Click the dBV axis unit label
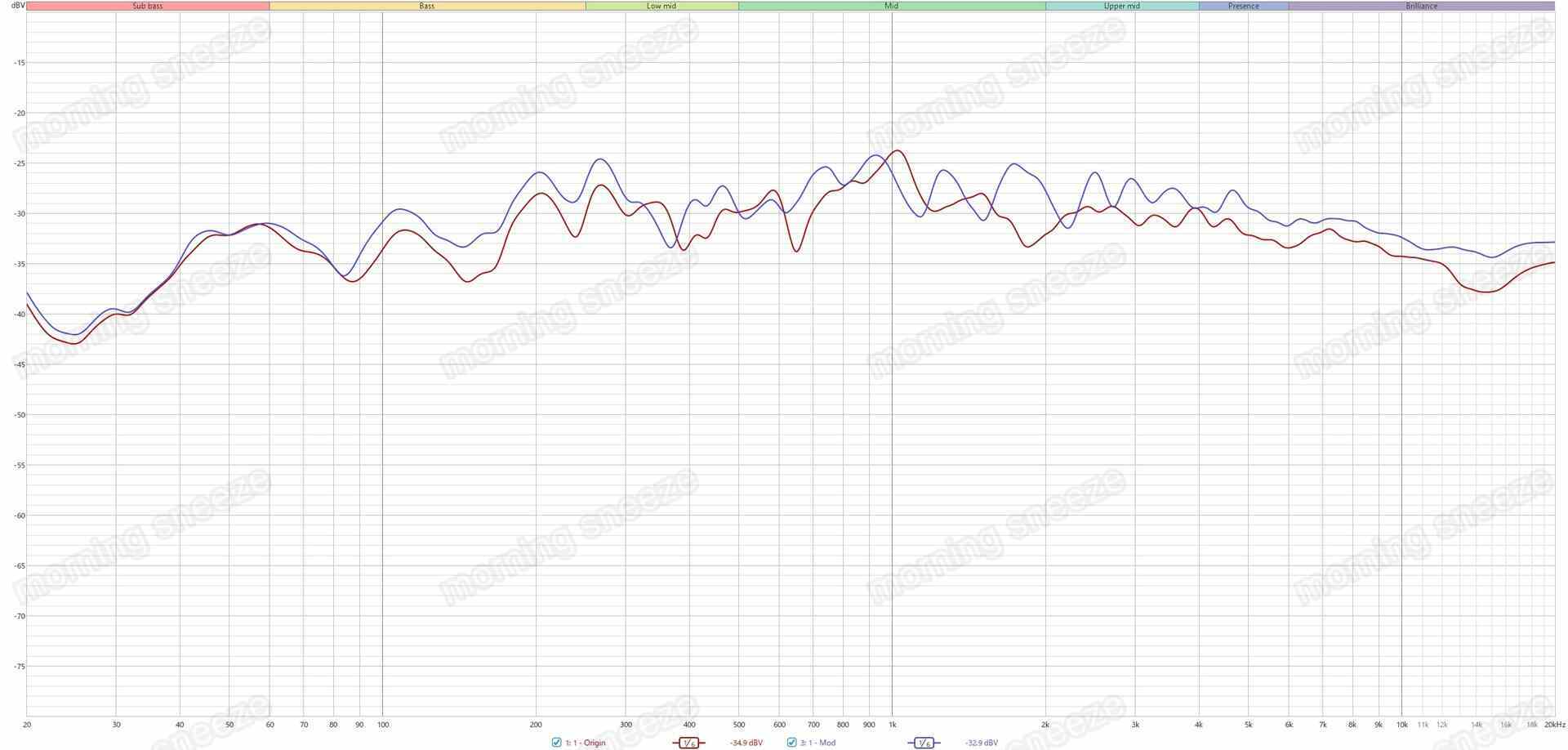 18,6
